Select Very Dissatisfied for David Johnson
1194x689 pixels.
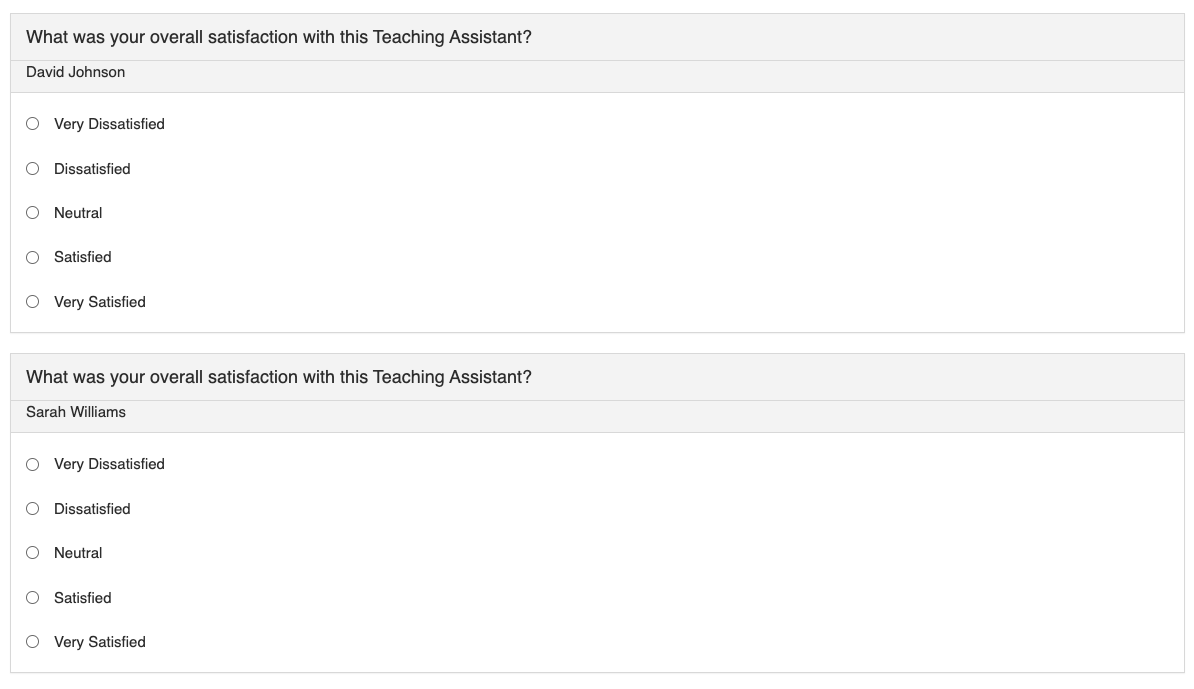click(x=33, y=123)
